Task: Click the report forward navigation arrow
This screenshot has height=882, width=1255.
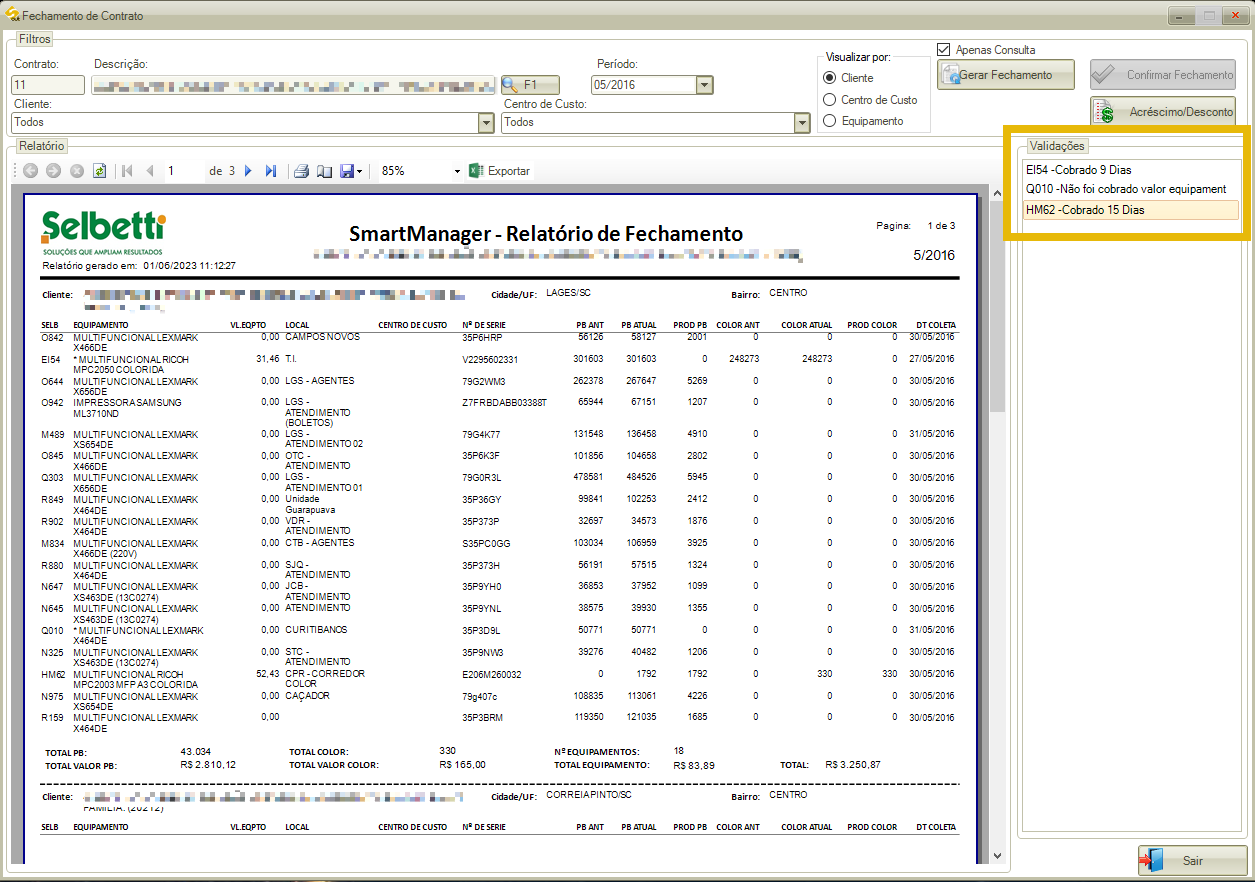Action: (54, 171)
